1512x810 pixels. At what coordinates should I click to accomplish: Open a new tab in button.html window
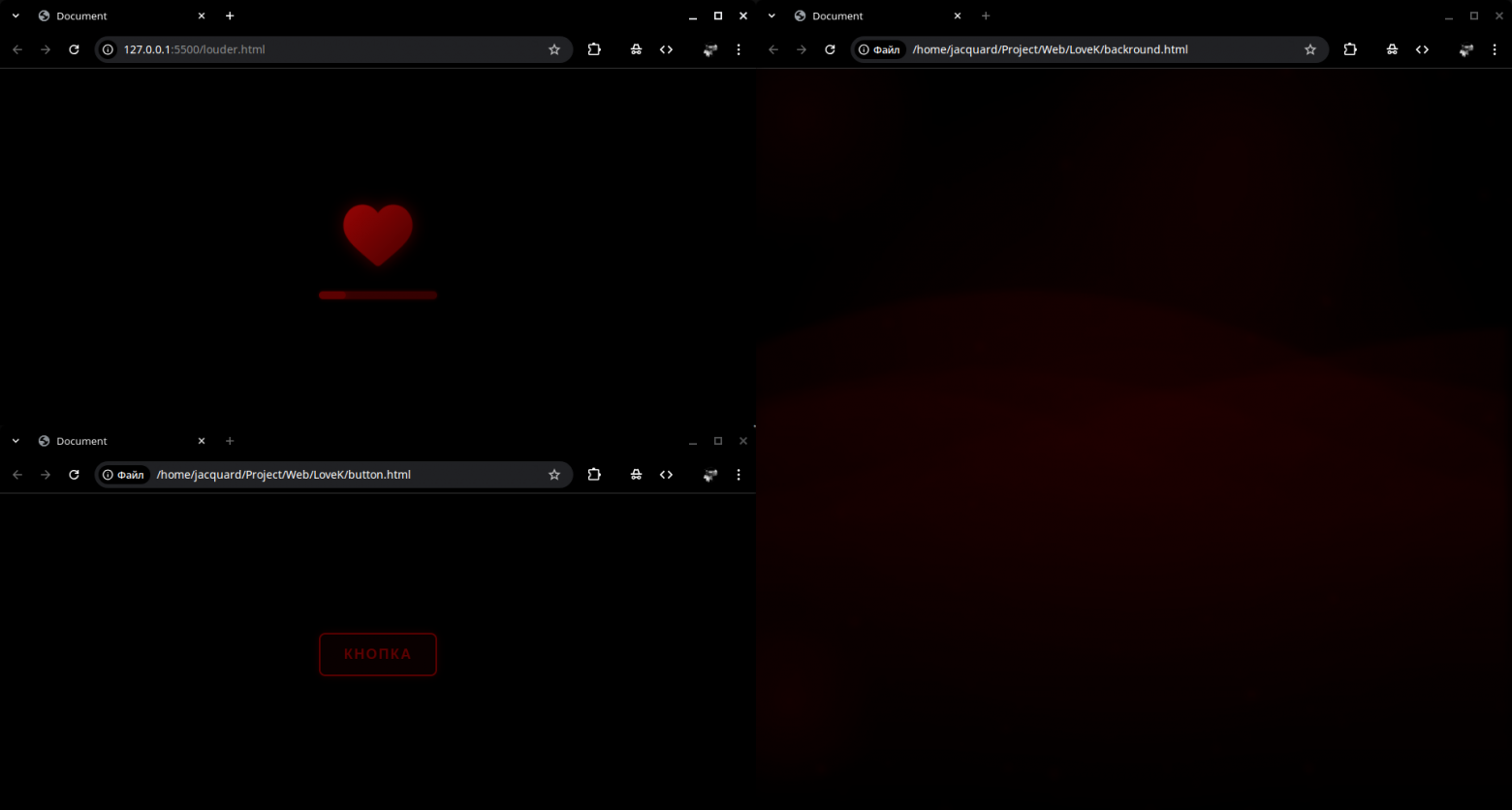(x=230, y=441)
